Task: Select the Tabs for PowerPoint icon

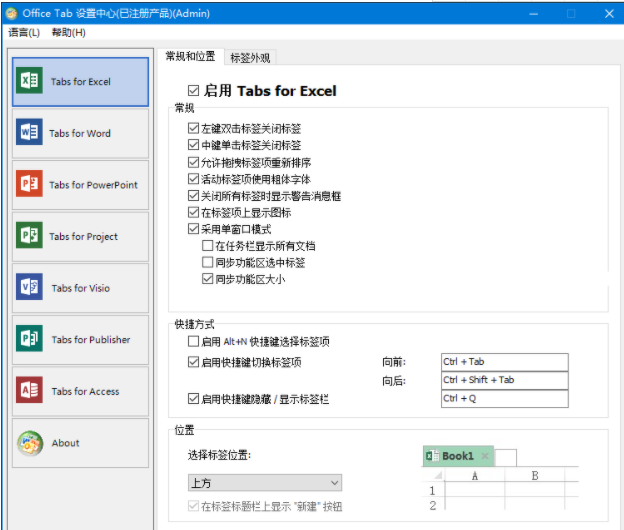Action: 30,185
